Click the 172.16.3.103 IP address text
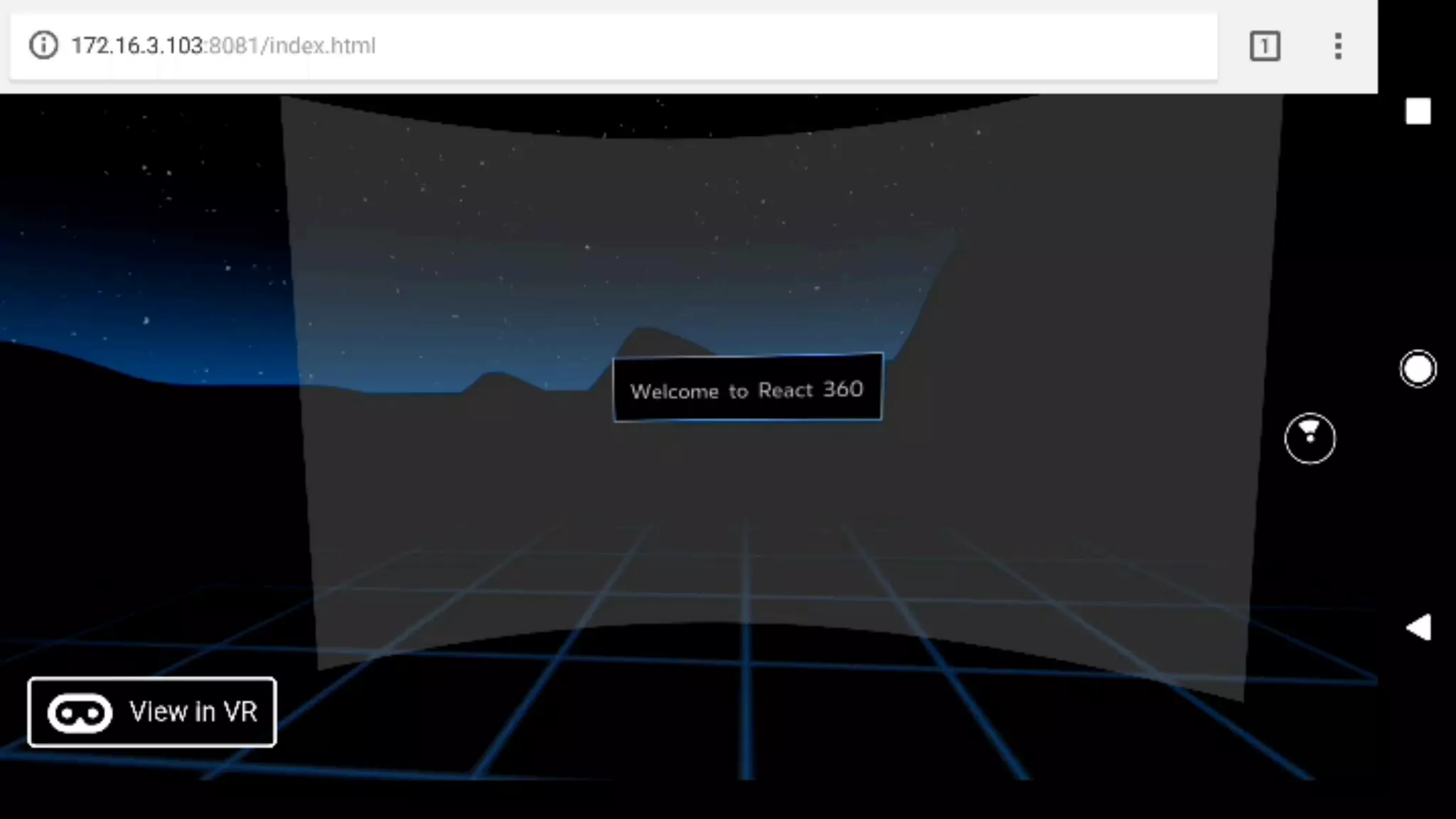Image resolution: width=1456 pixels, height=819 pixels. pos(136,46)
